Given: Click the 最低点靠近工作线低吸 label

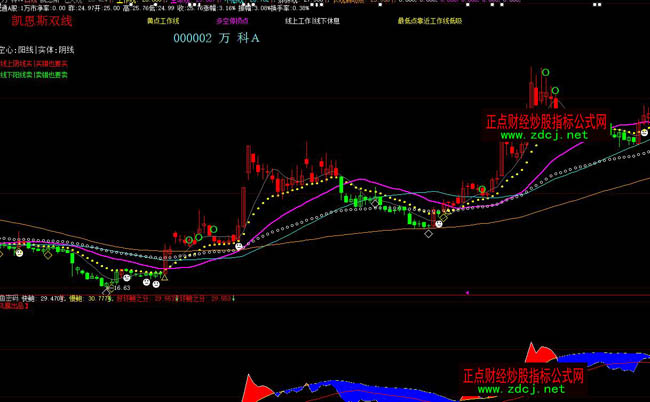Looking at the screenshot, I should click(429, 20).
